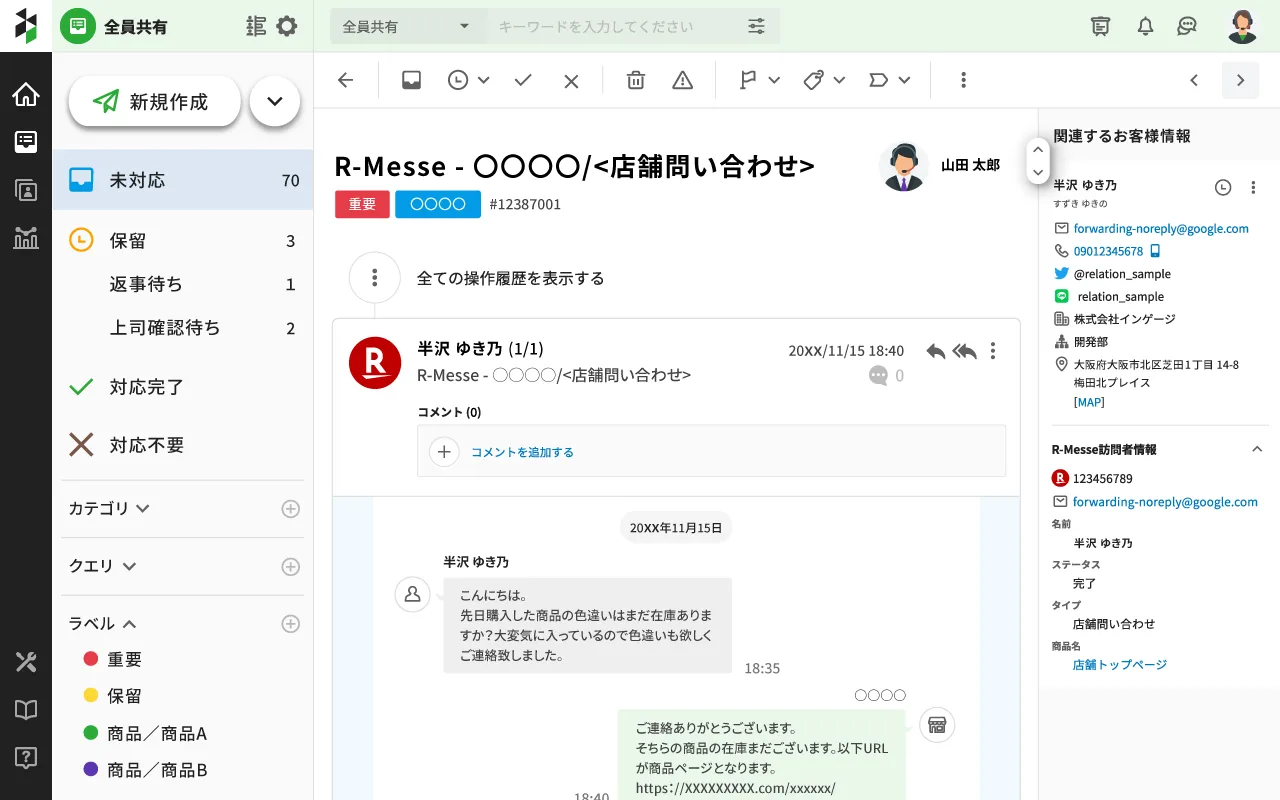Screen dimensions: 1280x800
Task: Select green 商品／商品A label
Action: [145, 733]
